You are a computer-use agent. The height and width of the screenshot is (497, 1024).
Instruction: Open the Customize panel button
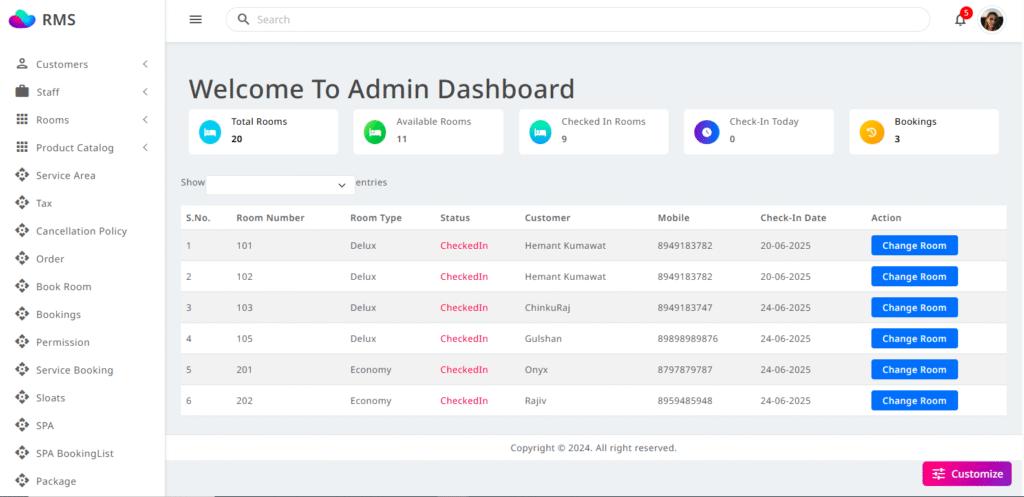pos(966,474)
